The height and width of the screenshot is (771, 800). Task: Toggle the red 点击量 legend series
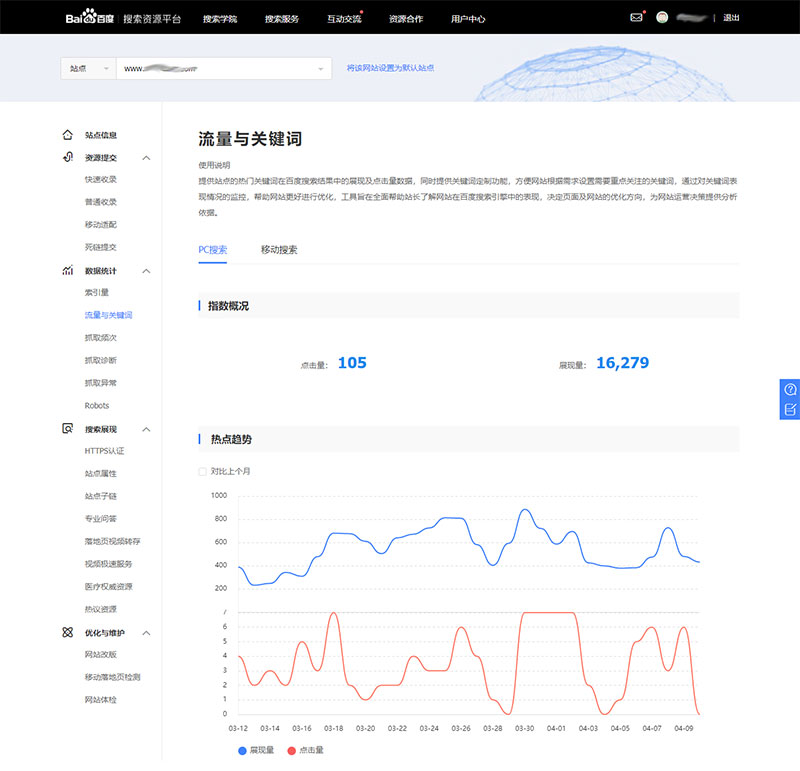292,750
